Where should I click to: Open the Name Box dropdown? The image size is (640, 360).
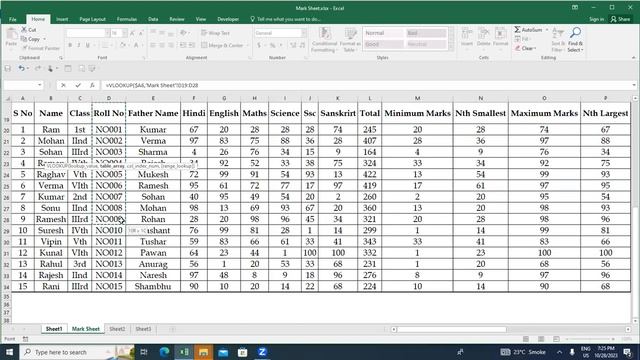point(40,85)
